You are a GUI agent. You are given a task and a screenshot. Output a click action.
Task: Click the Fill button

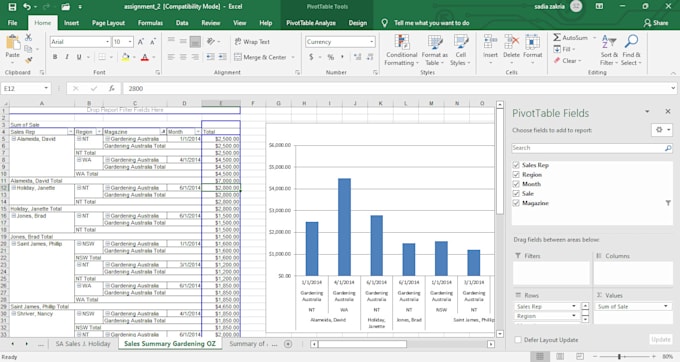[x=563, y=49]
